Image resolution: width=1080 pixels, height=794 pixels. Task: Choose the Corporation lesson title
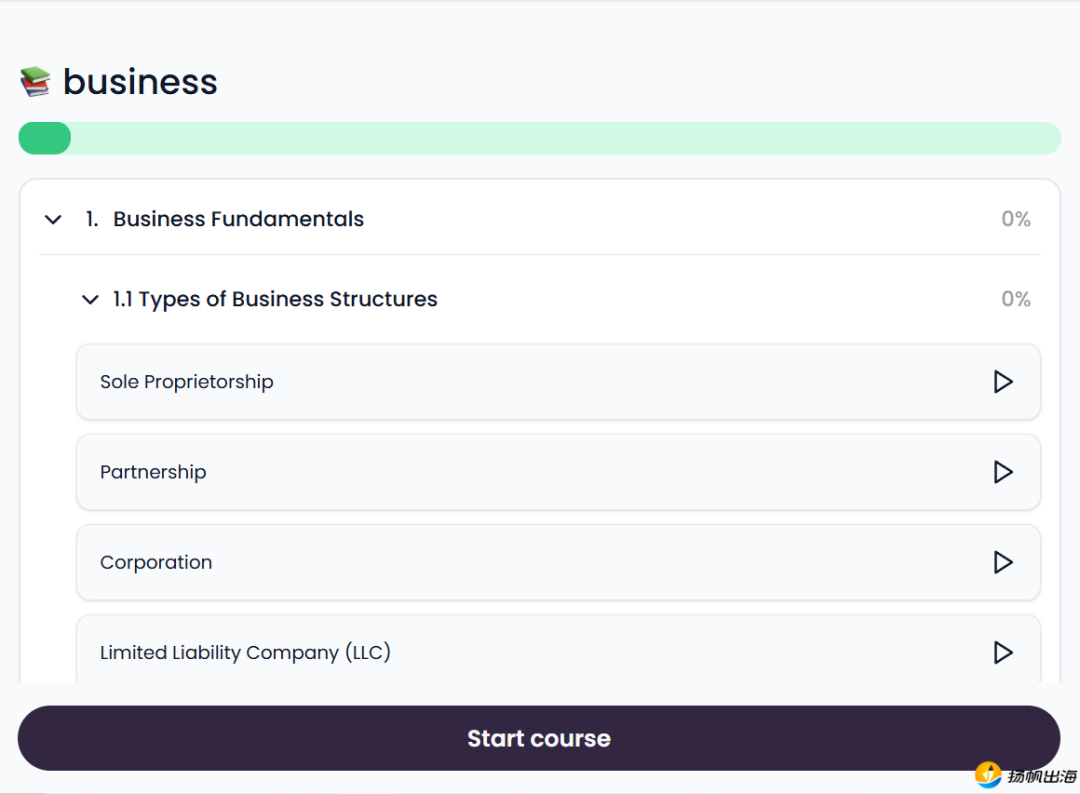[x=156, y=562]
